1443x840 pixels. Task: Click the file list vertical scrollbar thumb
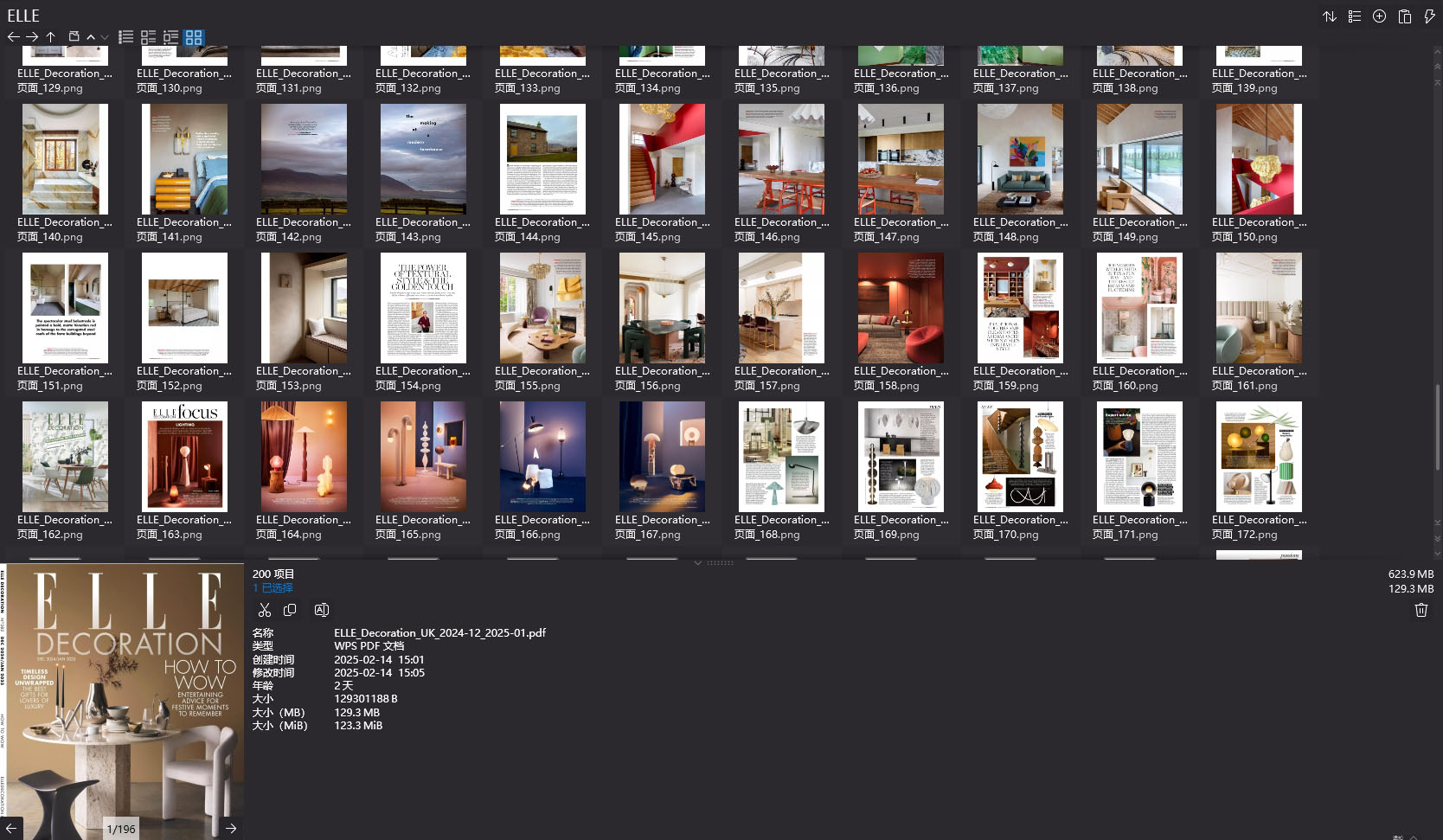click(1438, 427)
